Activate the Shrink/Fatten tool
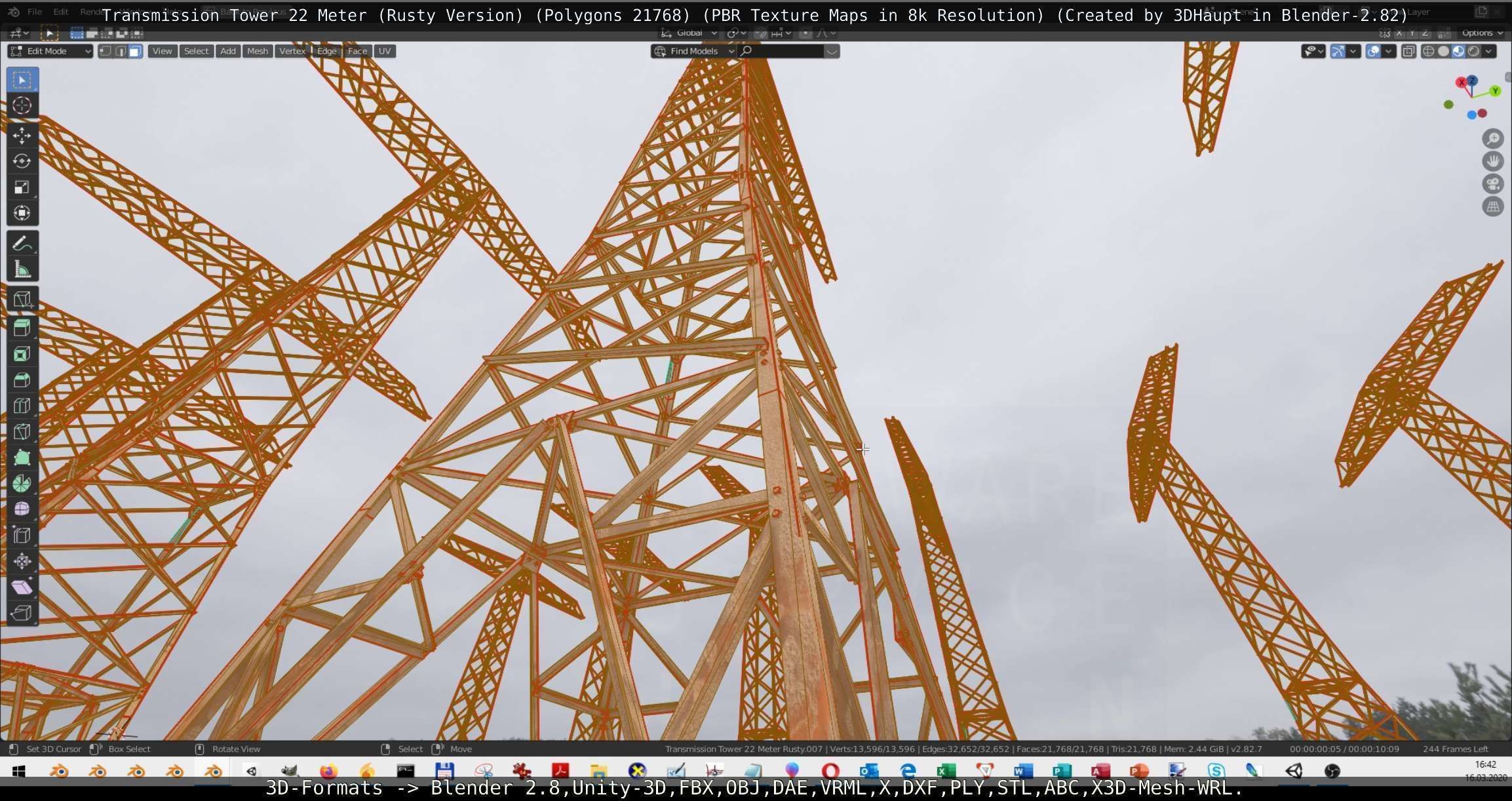Viewport: 1512px width, 801px height. [x=22, y=561]
